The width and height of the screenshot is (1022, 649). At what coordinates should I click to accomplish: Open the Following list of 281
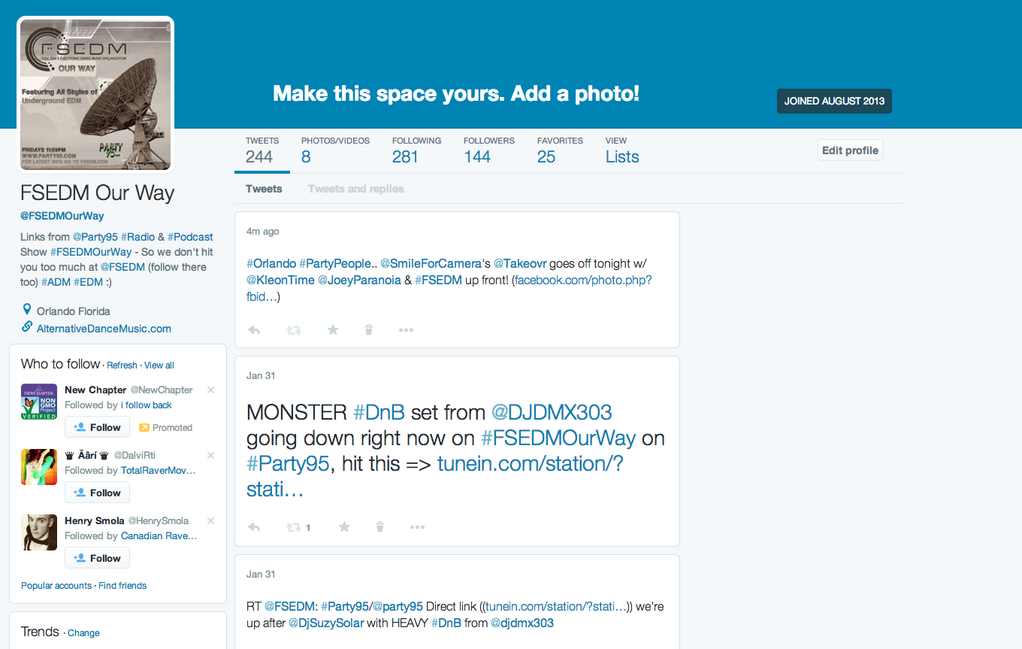(416, 151)
